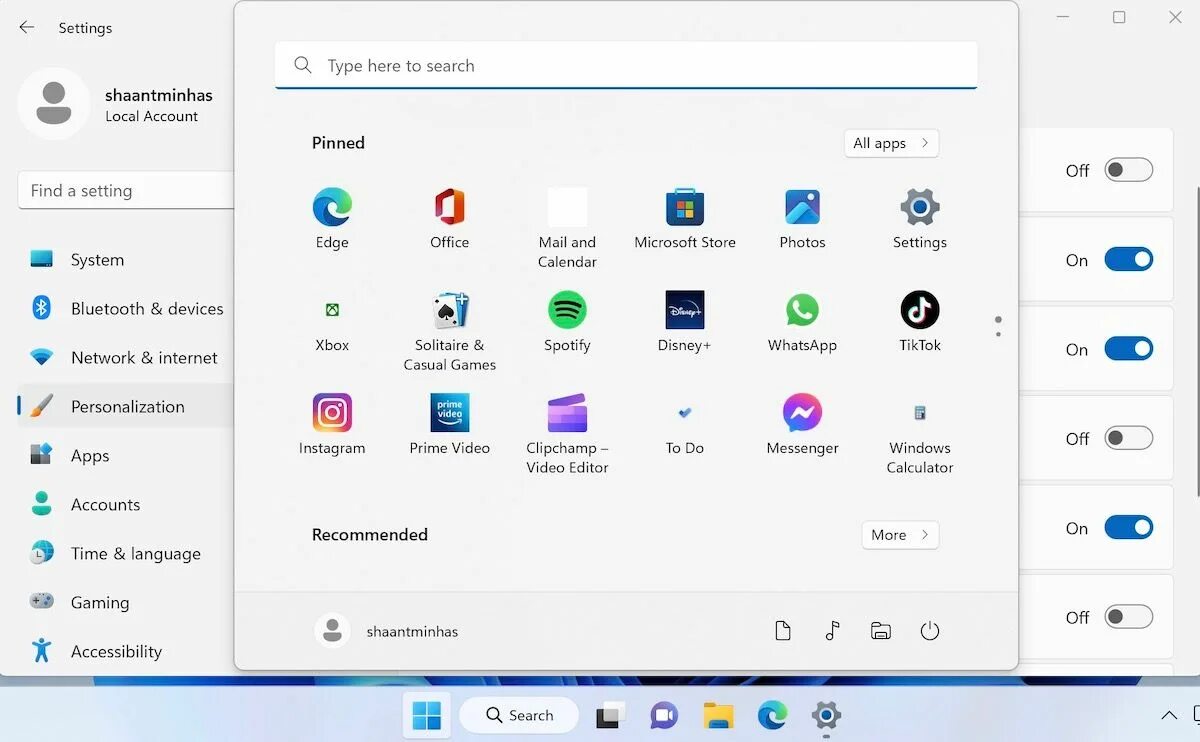Show hidden icons in the system tray
This screenshot has width=1200, height=742.
point(1168,716)
